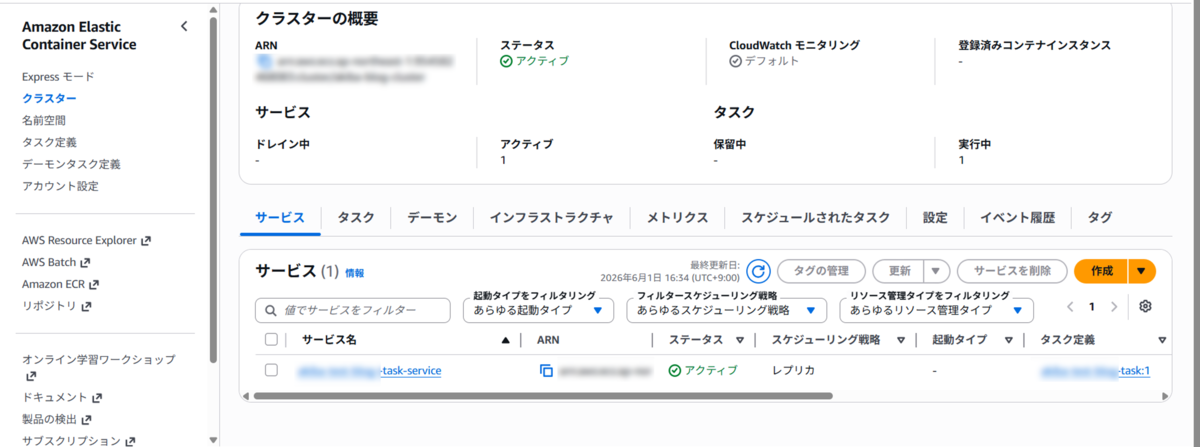Switch to the インフラストラクチャ tab
The height and width of the screenshot is (447, 1200).
[551, 218]
